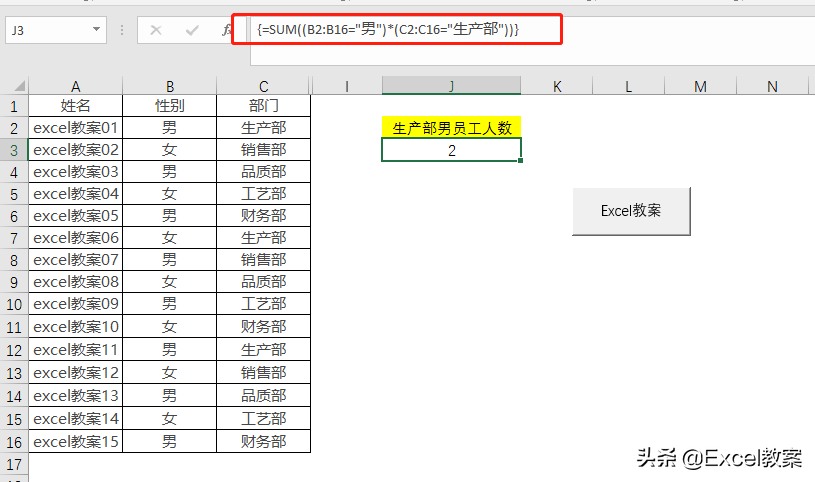Click cell excel教案06
The image size is (815, 482).
coord(75,238)
